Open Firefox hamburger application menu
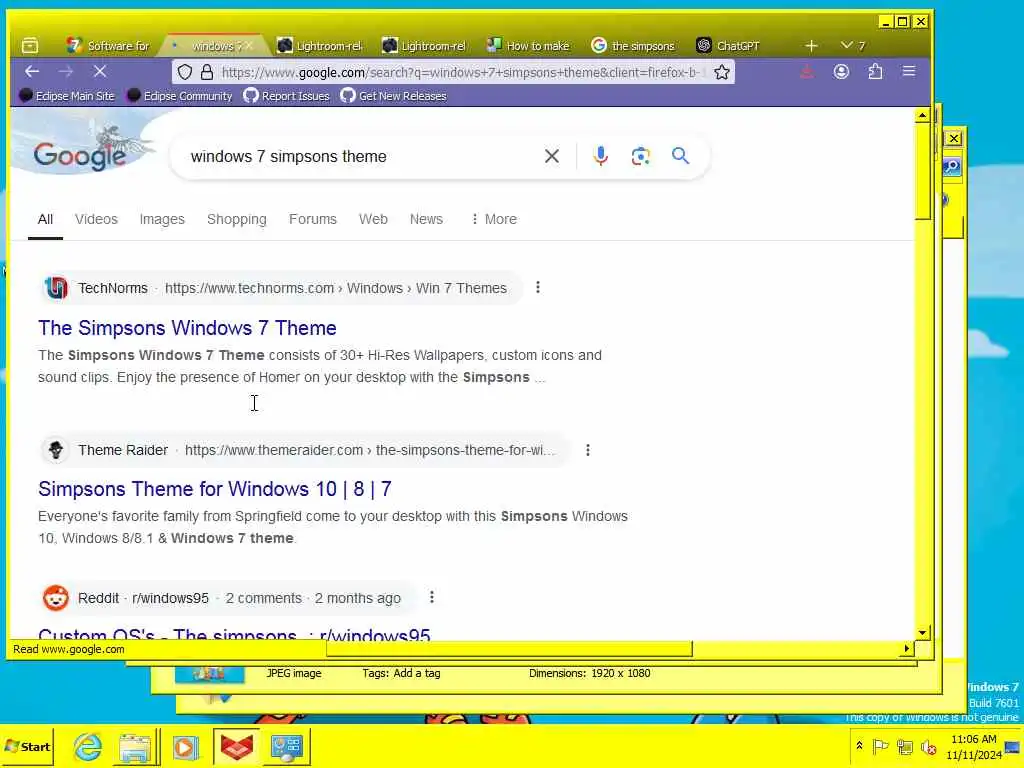Viewport: 1024px width, 768px height. click(x=908, y=71)
